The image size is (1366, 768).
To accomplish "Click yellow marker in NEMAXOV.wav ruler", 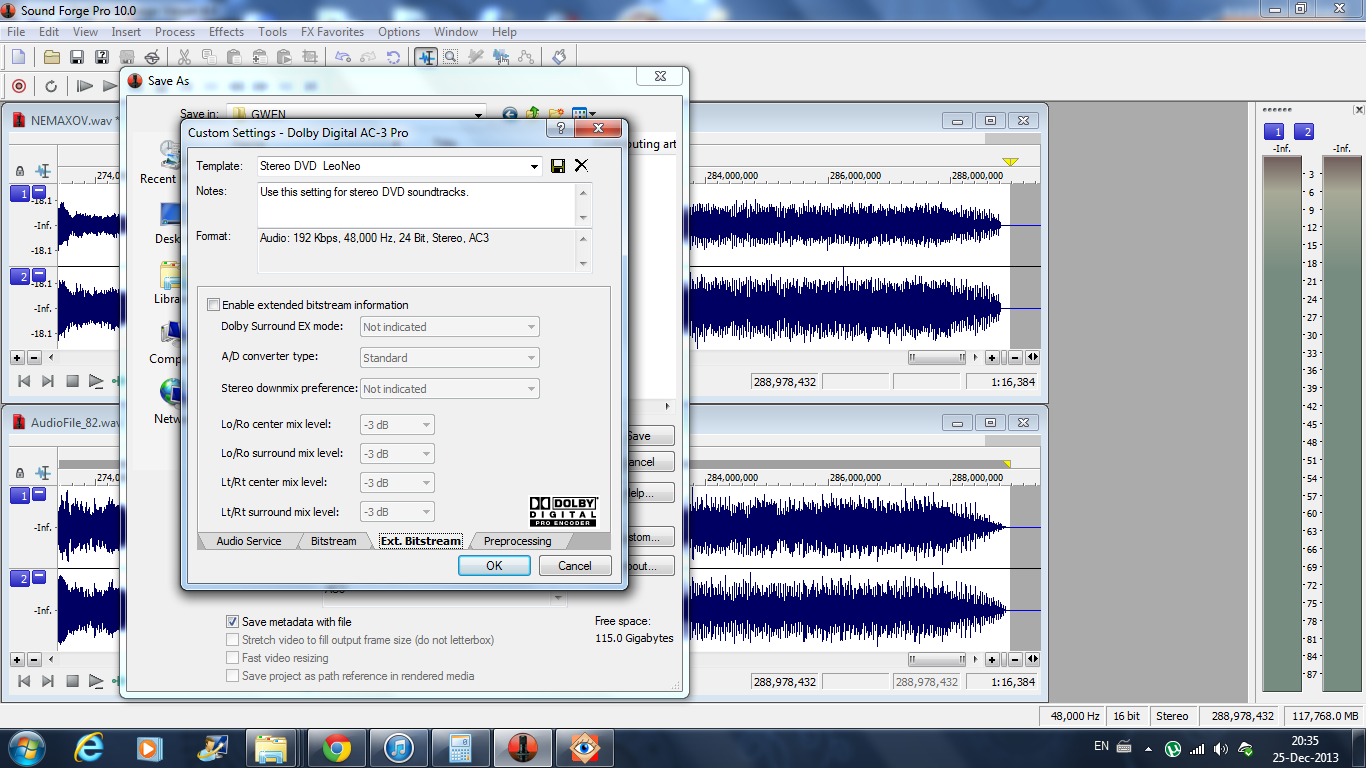I will point(1010,162).
